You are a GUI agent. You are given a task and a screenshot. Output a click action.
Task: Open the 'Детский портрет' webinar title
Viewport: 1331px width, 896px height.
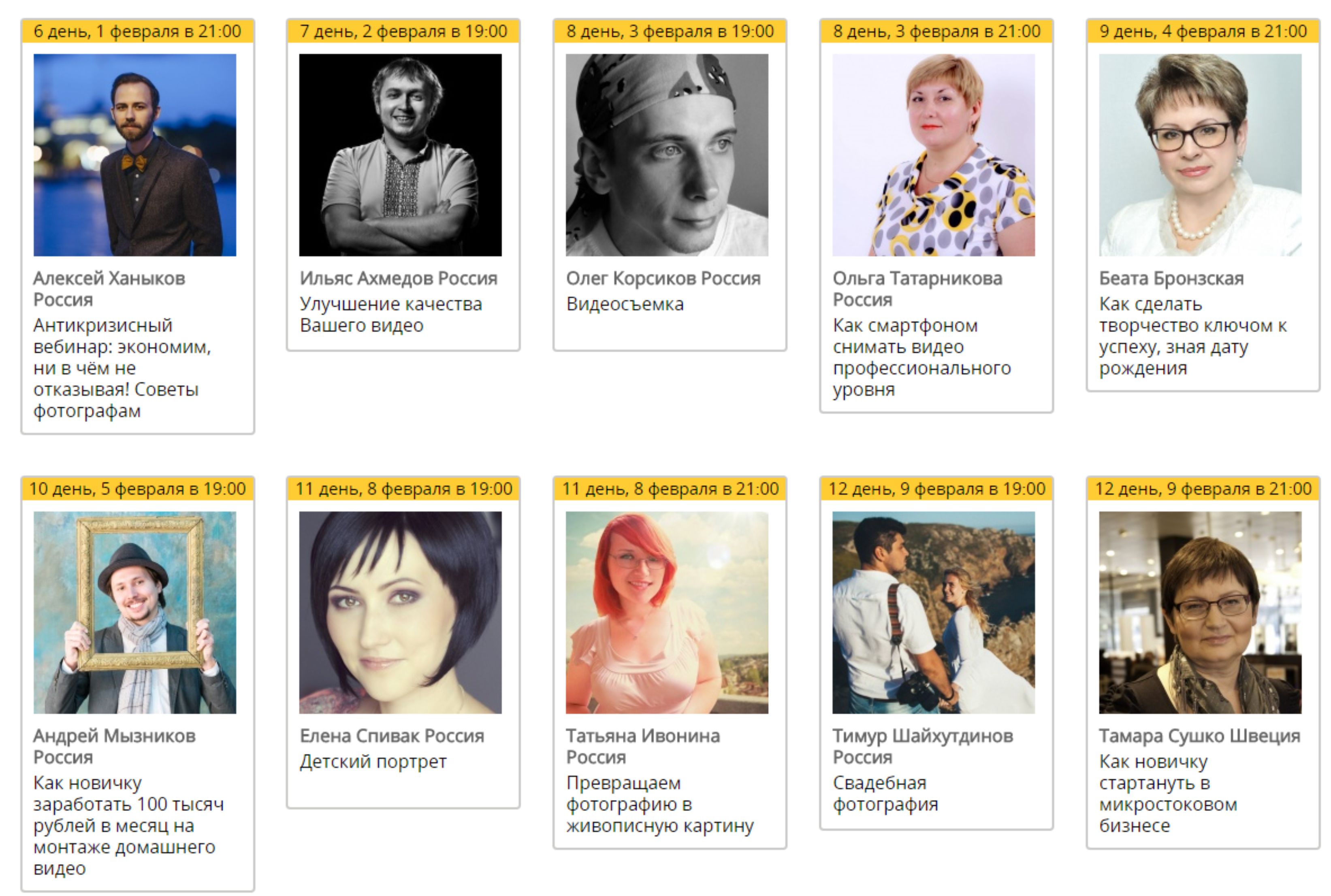tap(373, 761)
